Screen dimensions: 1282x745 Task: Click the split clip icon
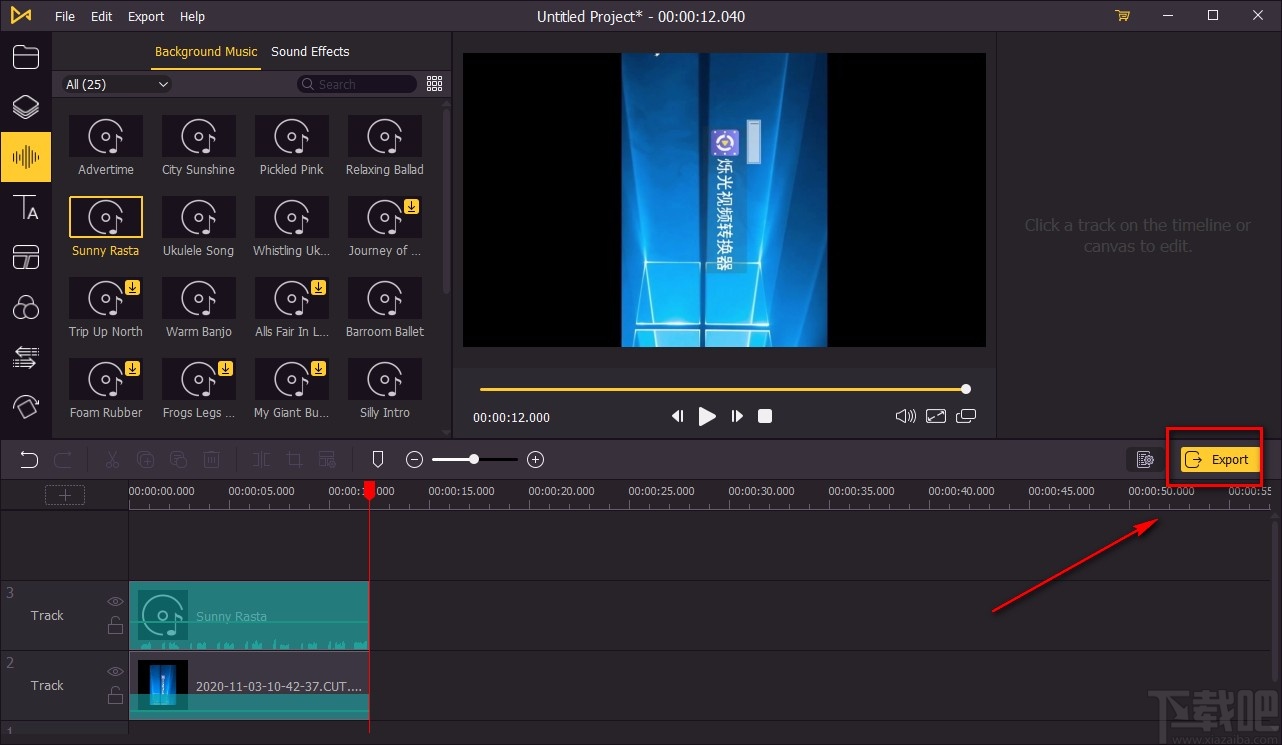[261, 460]
